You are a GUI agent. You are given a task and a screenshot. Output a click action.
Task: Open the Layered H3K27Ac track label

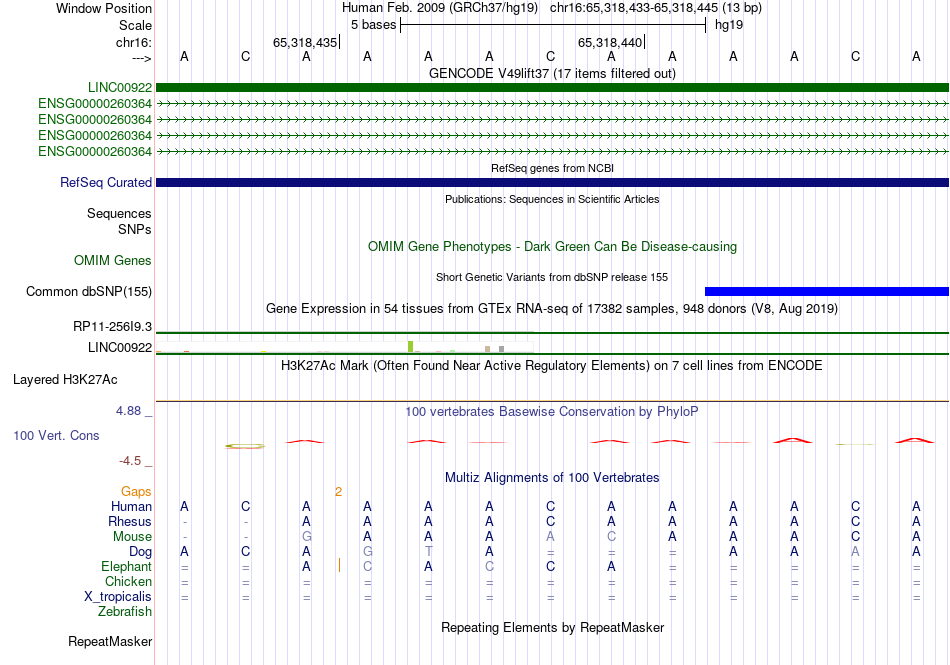coord(65,380)
